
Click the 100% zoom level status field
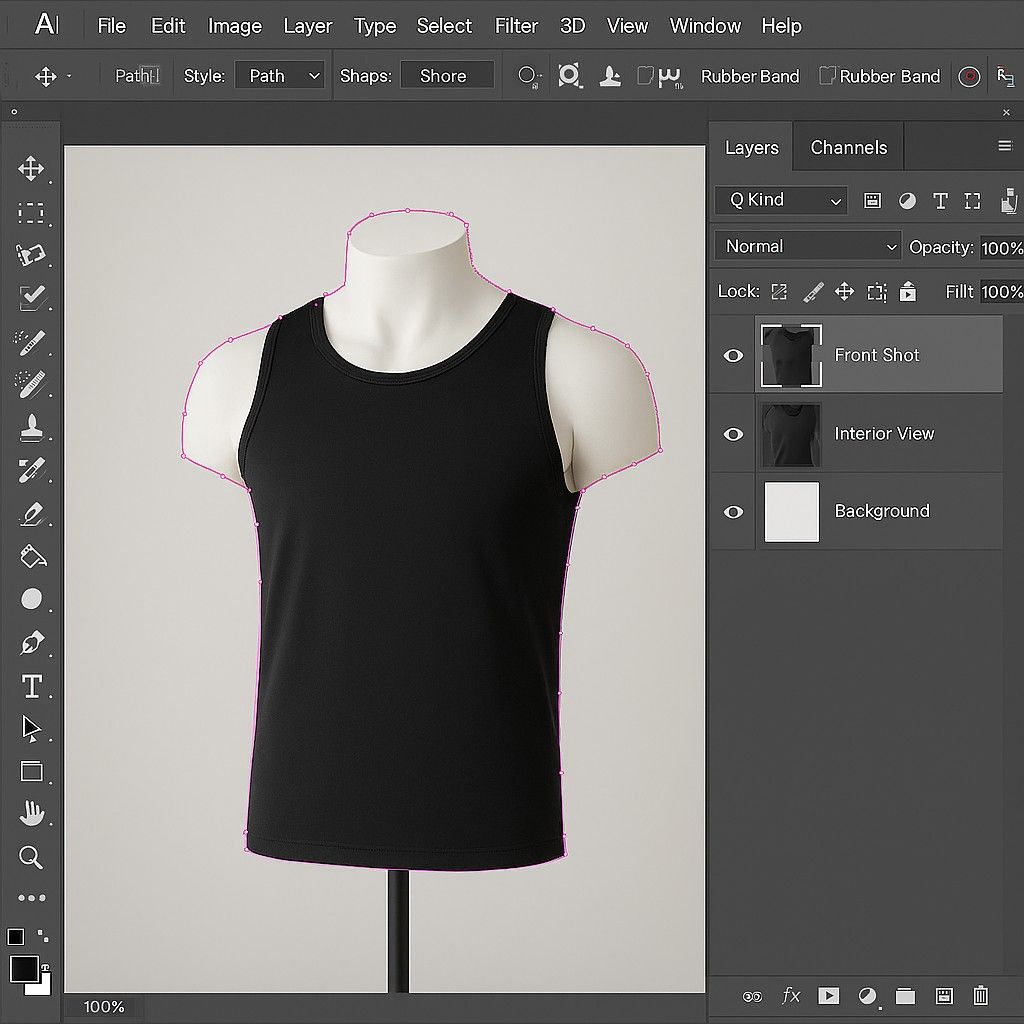[x=104, y=1006]
